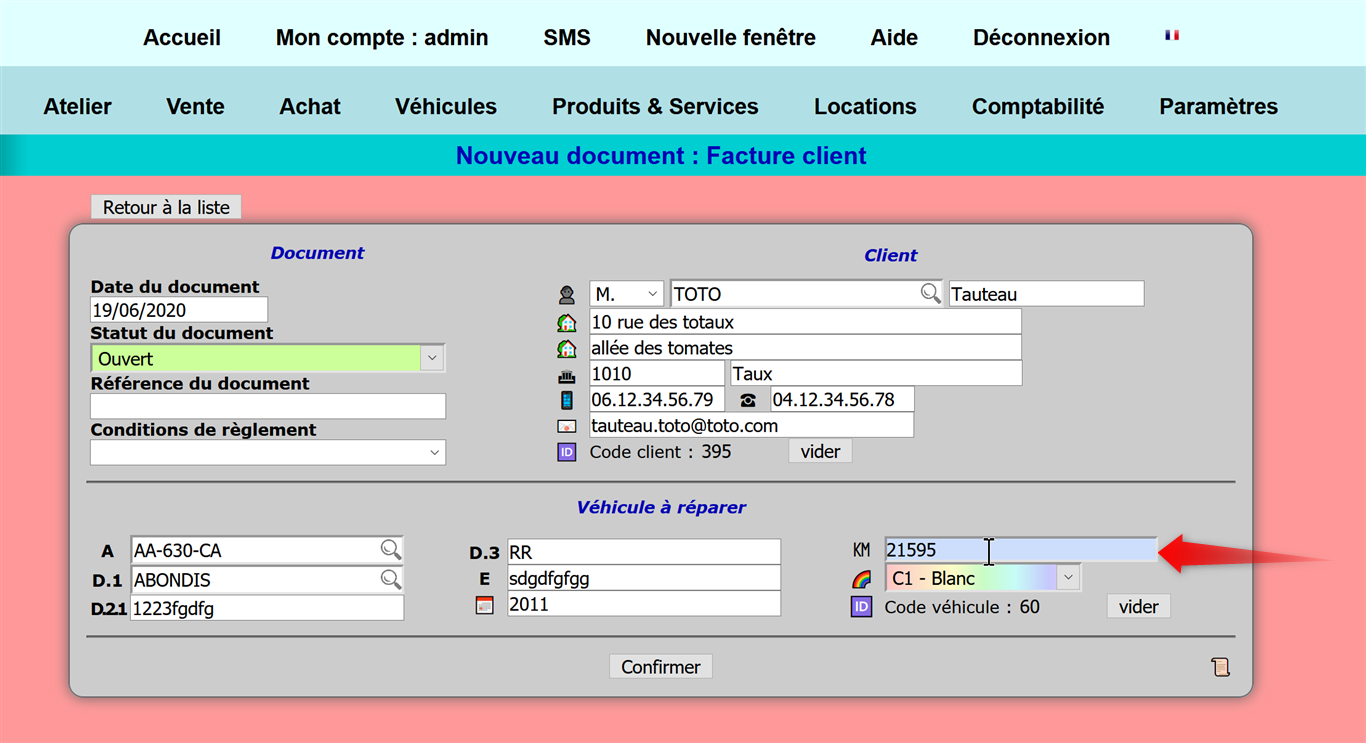Click the D.2.1 field 1223fgdfg

click(267, 608)
